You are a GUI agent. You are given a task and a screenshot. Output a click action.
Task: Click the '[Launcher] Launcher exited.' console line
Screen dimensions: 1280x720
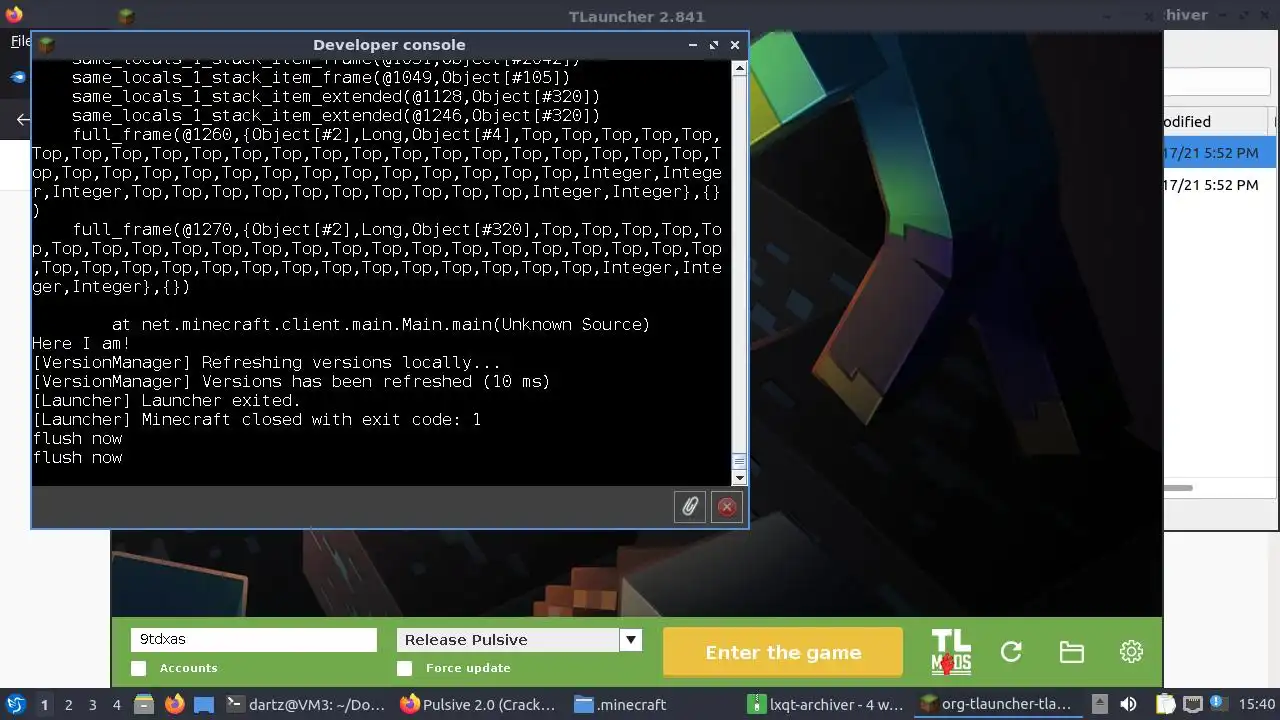click(166, 401)
